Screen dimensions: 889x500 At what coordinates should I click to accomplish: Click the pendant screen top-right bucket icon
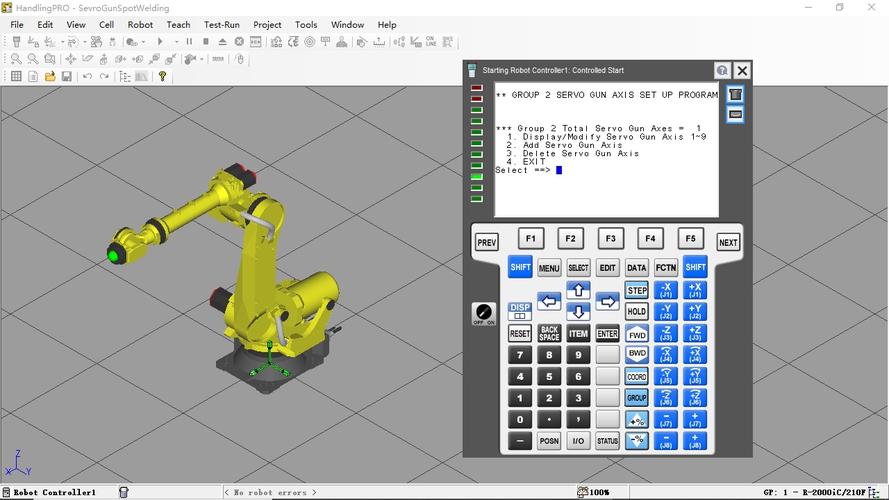735,95
